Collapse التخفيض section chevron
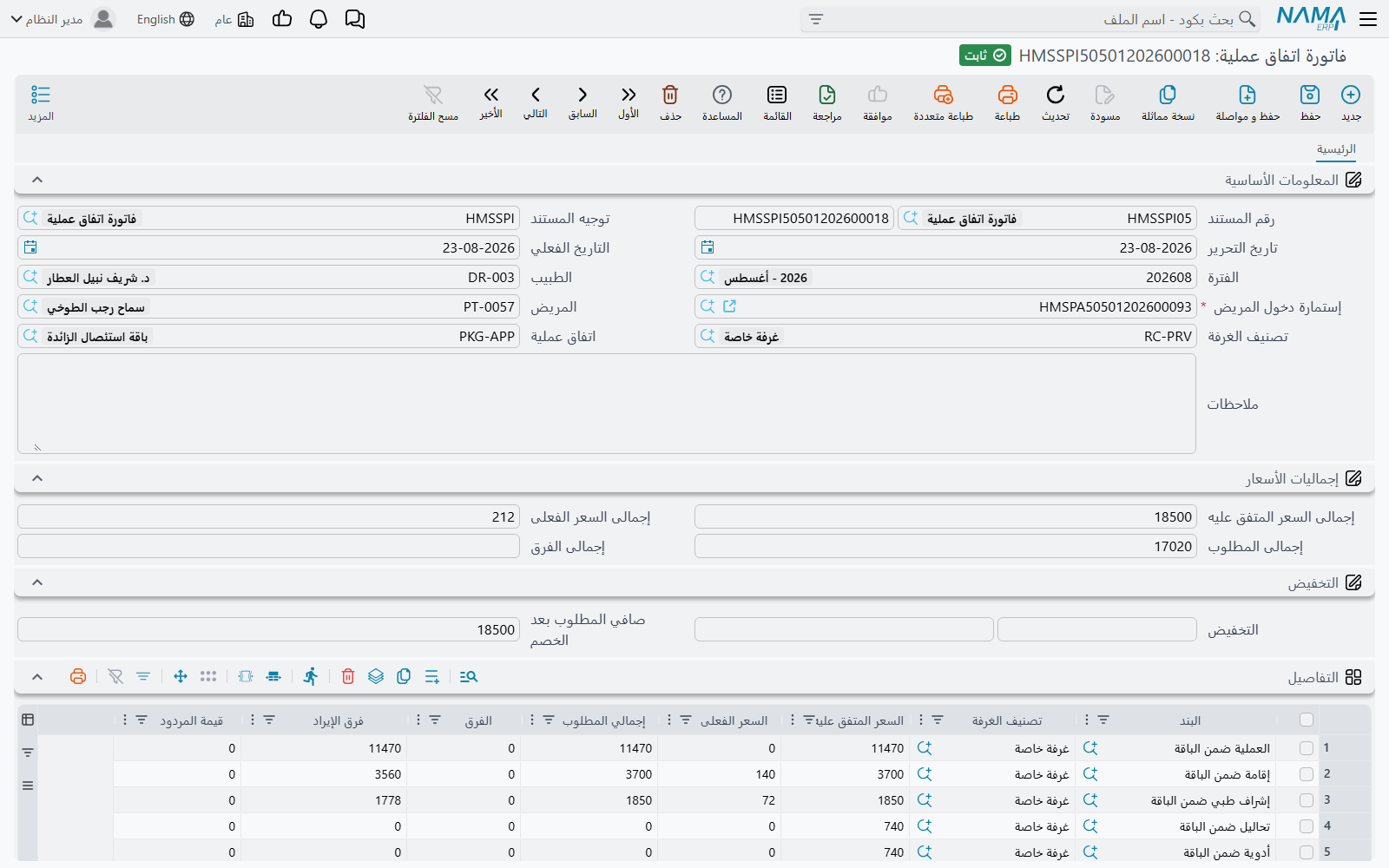The image size is (1389, 868). (x=37, y=582)
